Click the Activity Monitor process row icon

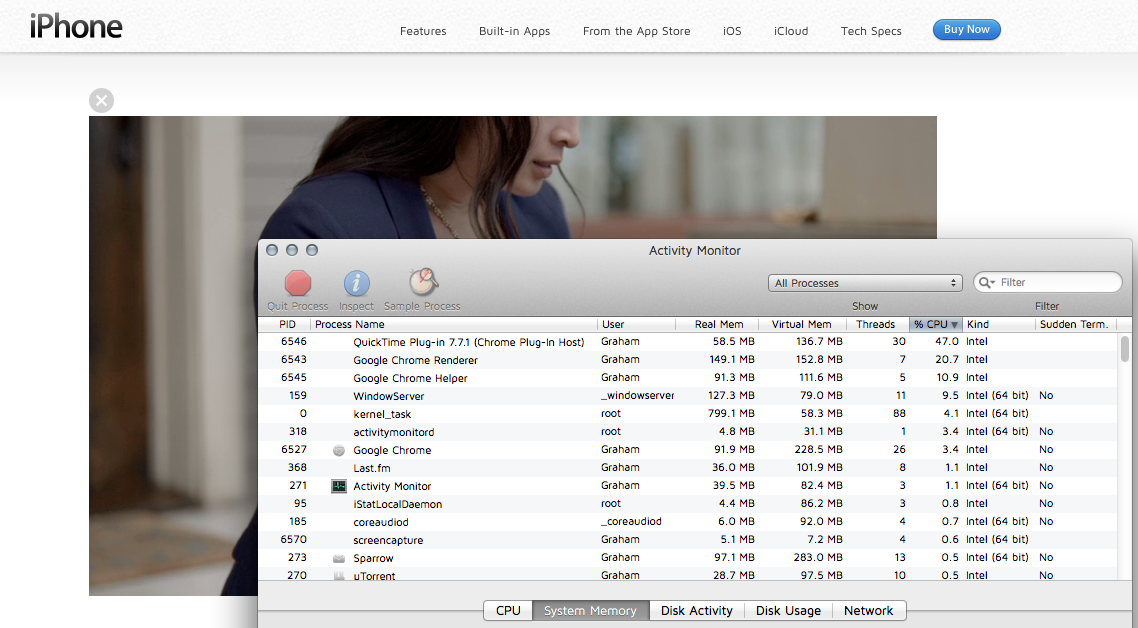tap(339, 486)
